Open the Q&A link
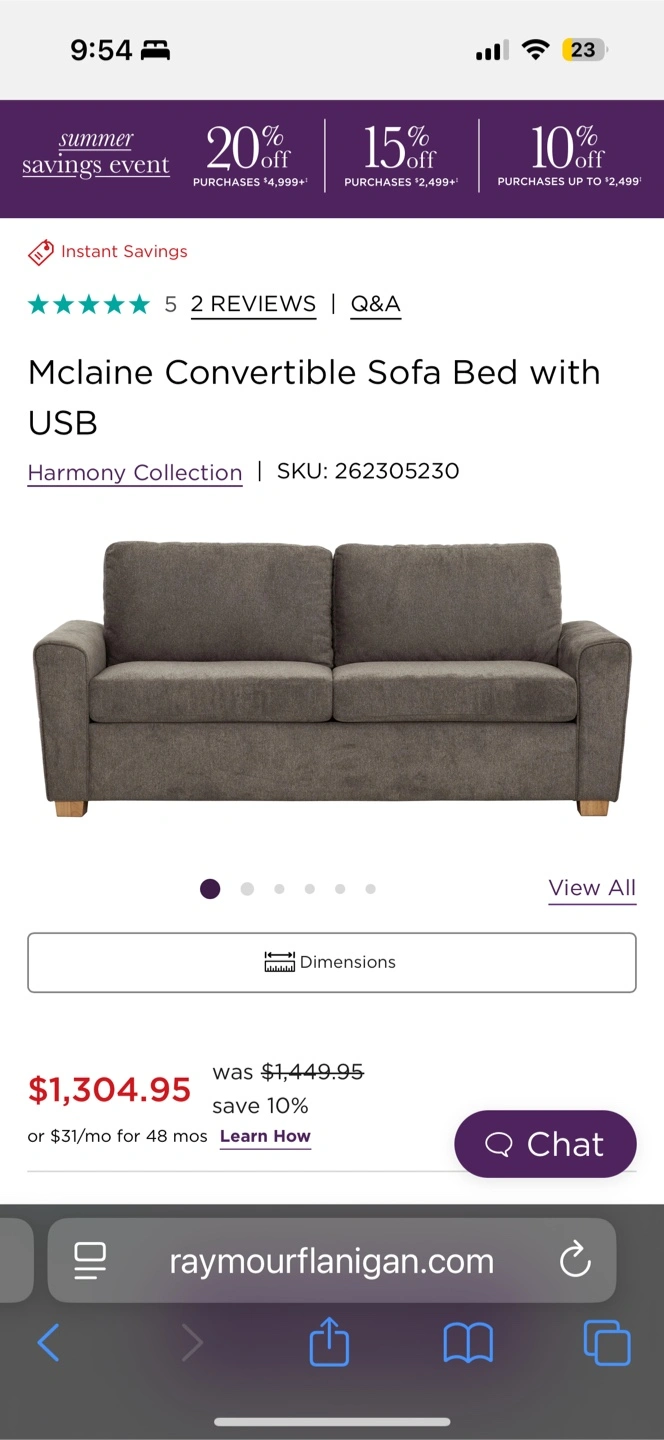Image resolution: width=664 pixels, height=1440 pixels. click(x=376, y=304)
